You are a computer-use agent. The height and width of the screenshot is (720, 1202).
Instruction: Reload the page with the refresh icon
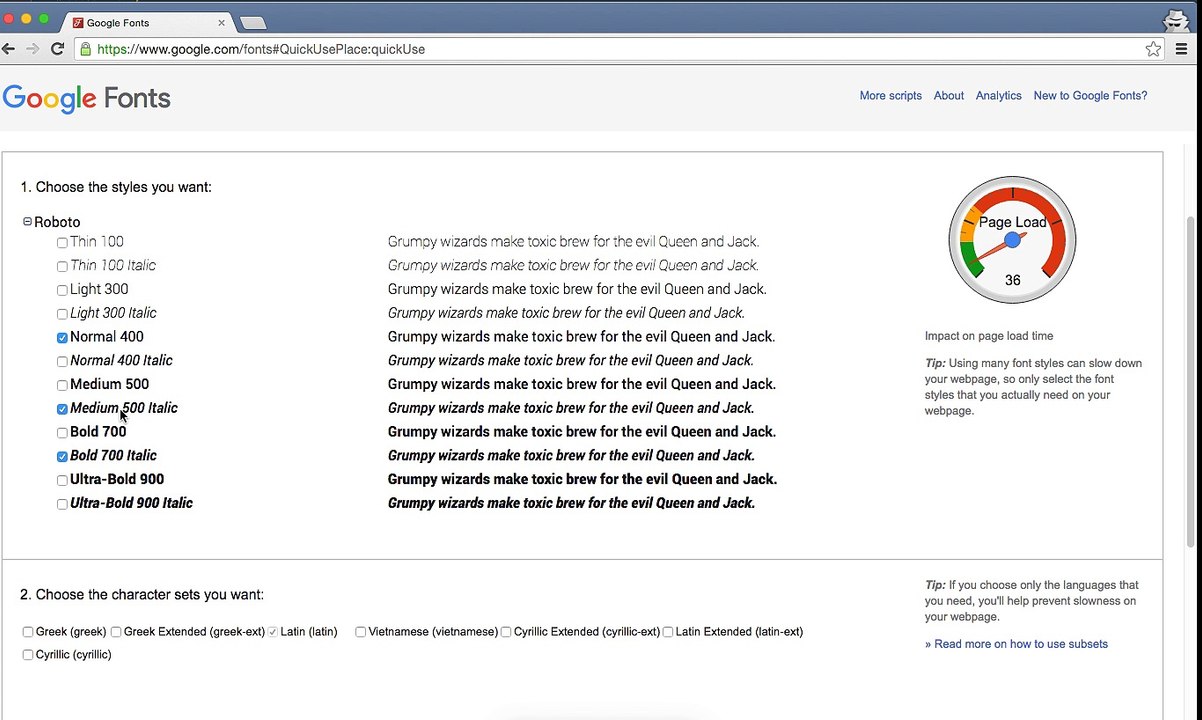(58, 49)
